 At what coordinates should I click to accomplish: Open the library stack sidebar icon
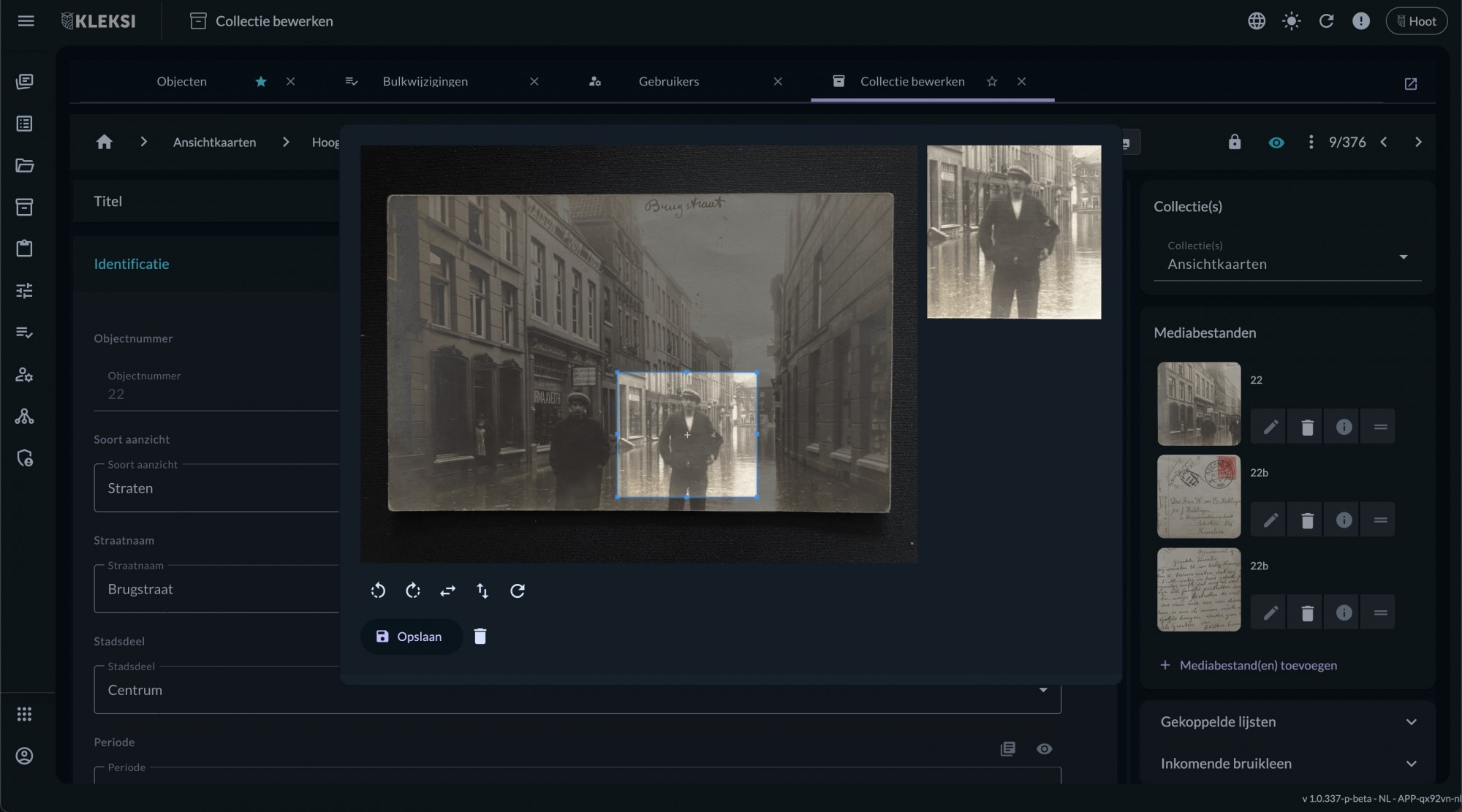tap(25, 81)
